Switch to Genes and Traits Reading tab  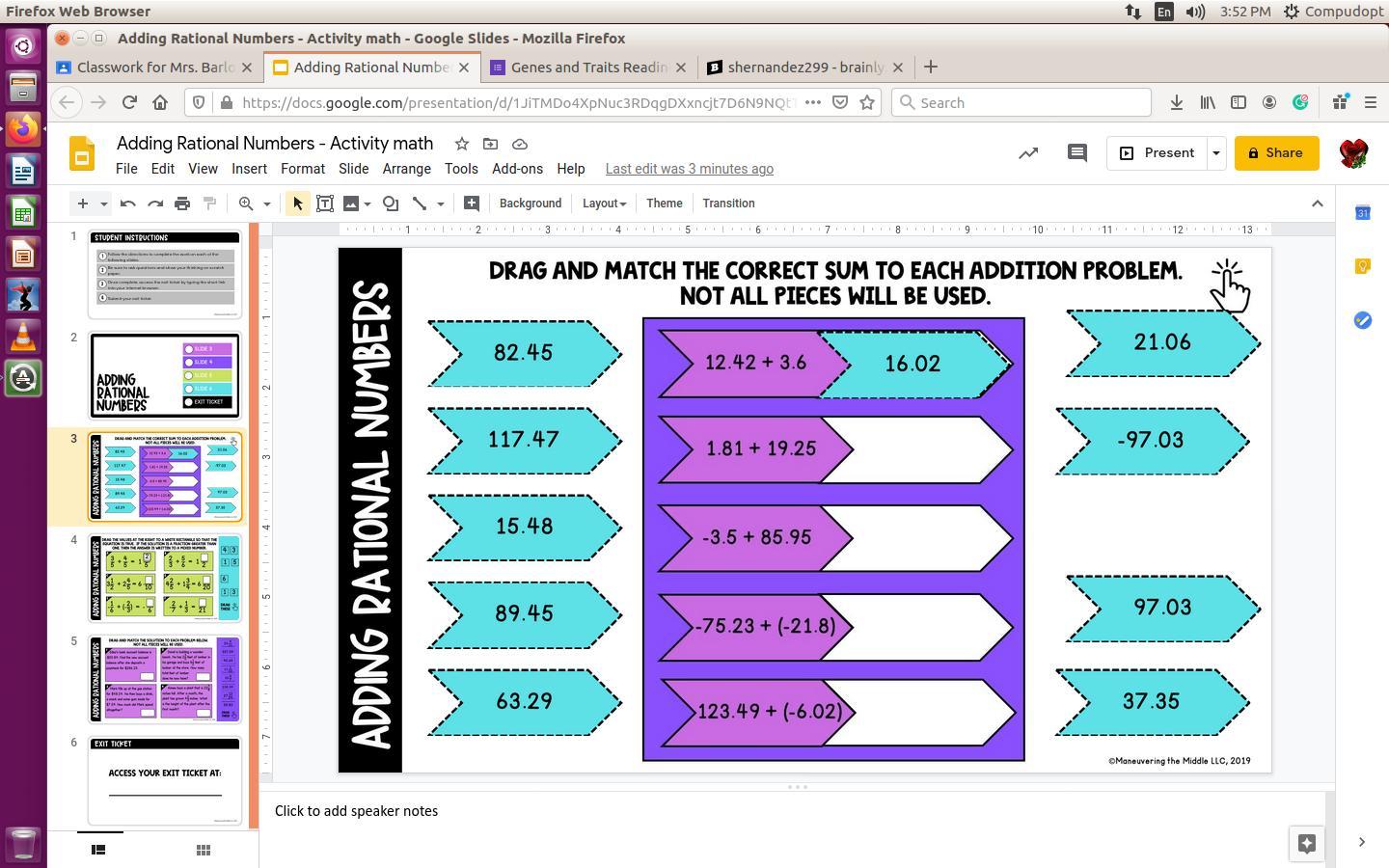point(588,68)
